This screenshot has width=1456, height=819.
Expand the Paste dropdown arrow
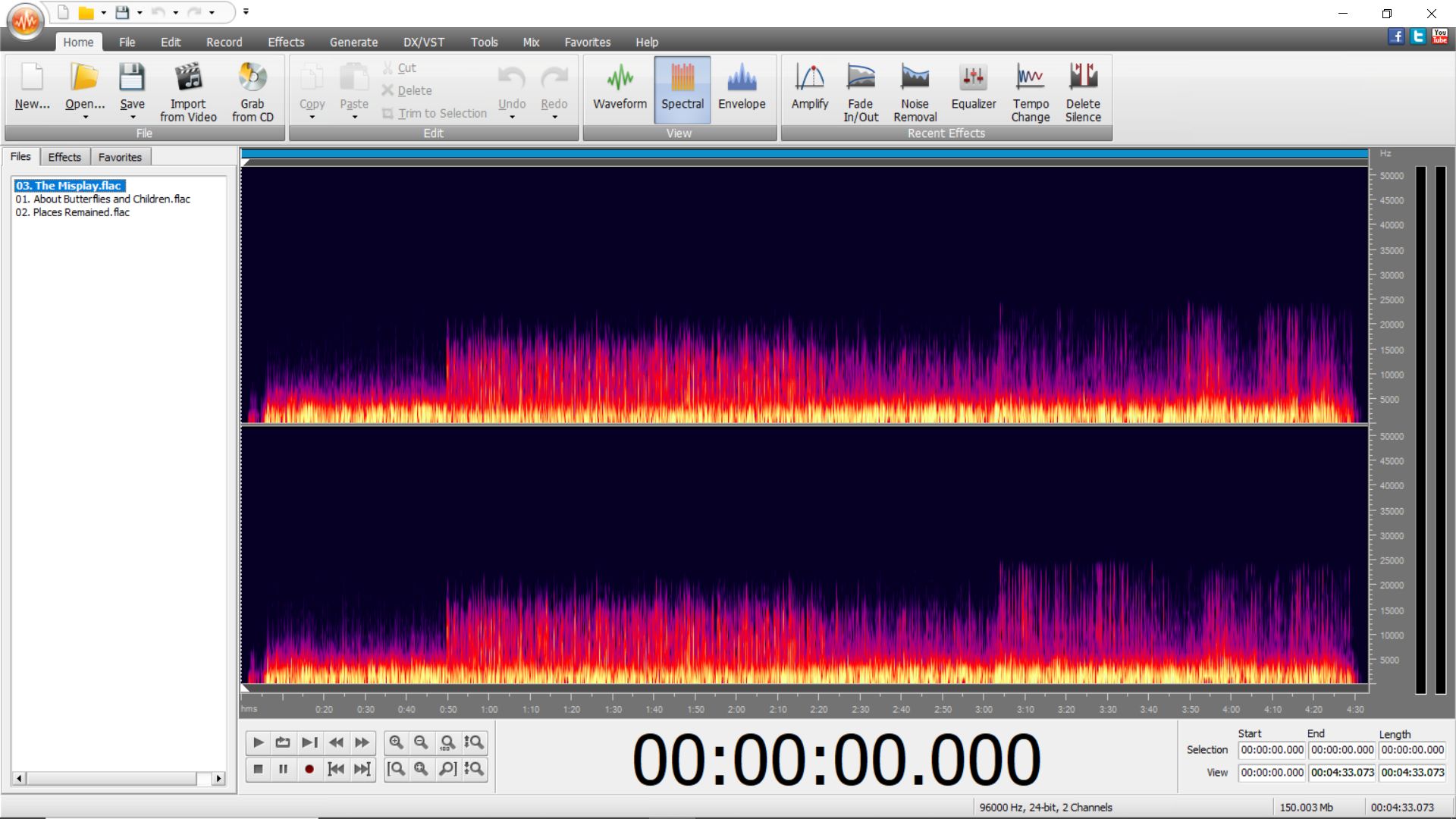pyautogui.click(x=354, y=118)
